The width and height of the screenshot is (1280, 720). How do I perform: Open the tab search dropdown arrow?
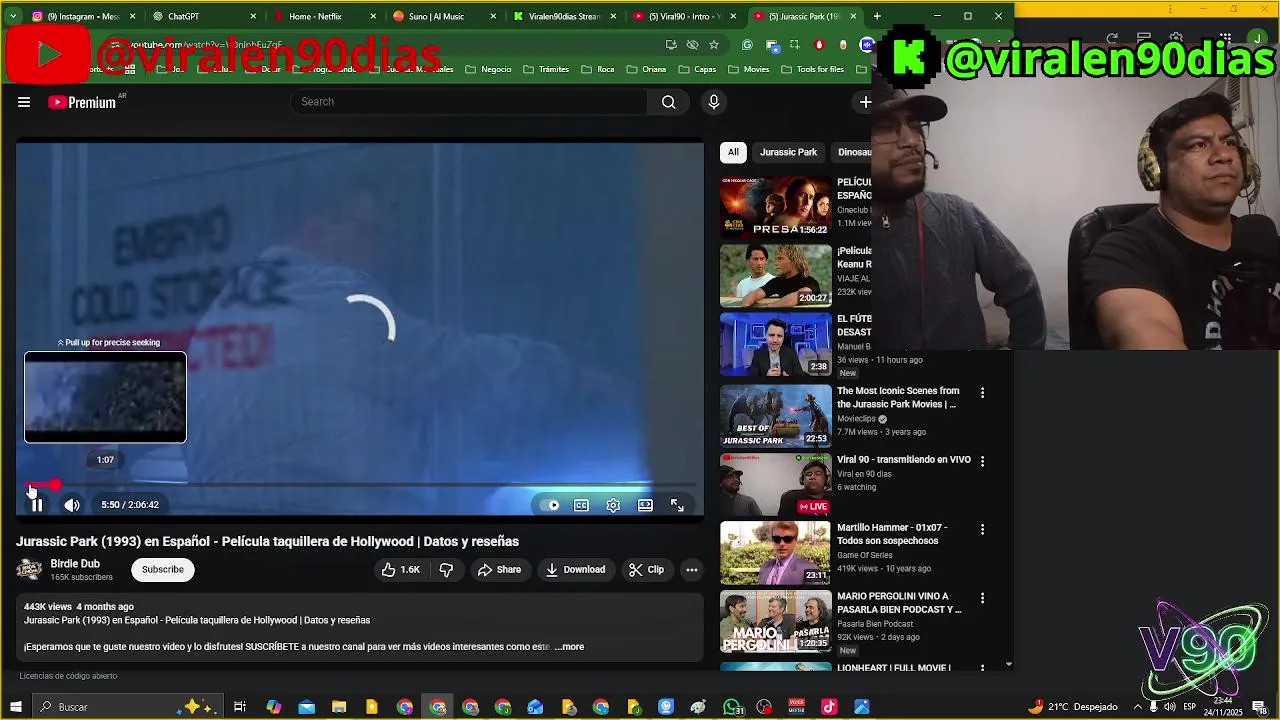point(12,16)
